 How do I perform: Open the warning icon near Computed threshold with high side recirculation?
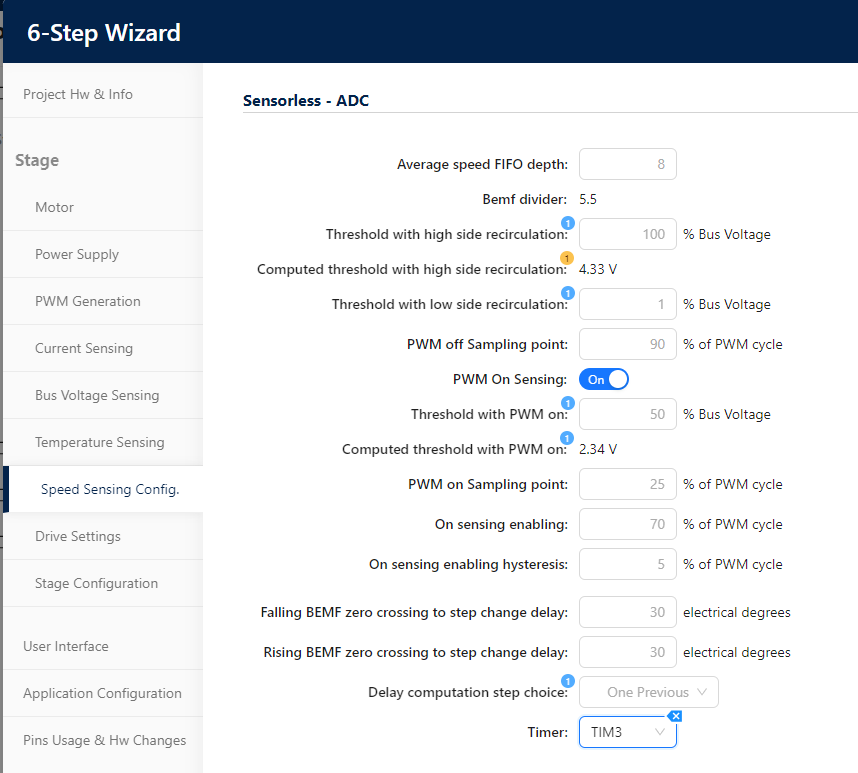[567, 257]
